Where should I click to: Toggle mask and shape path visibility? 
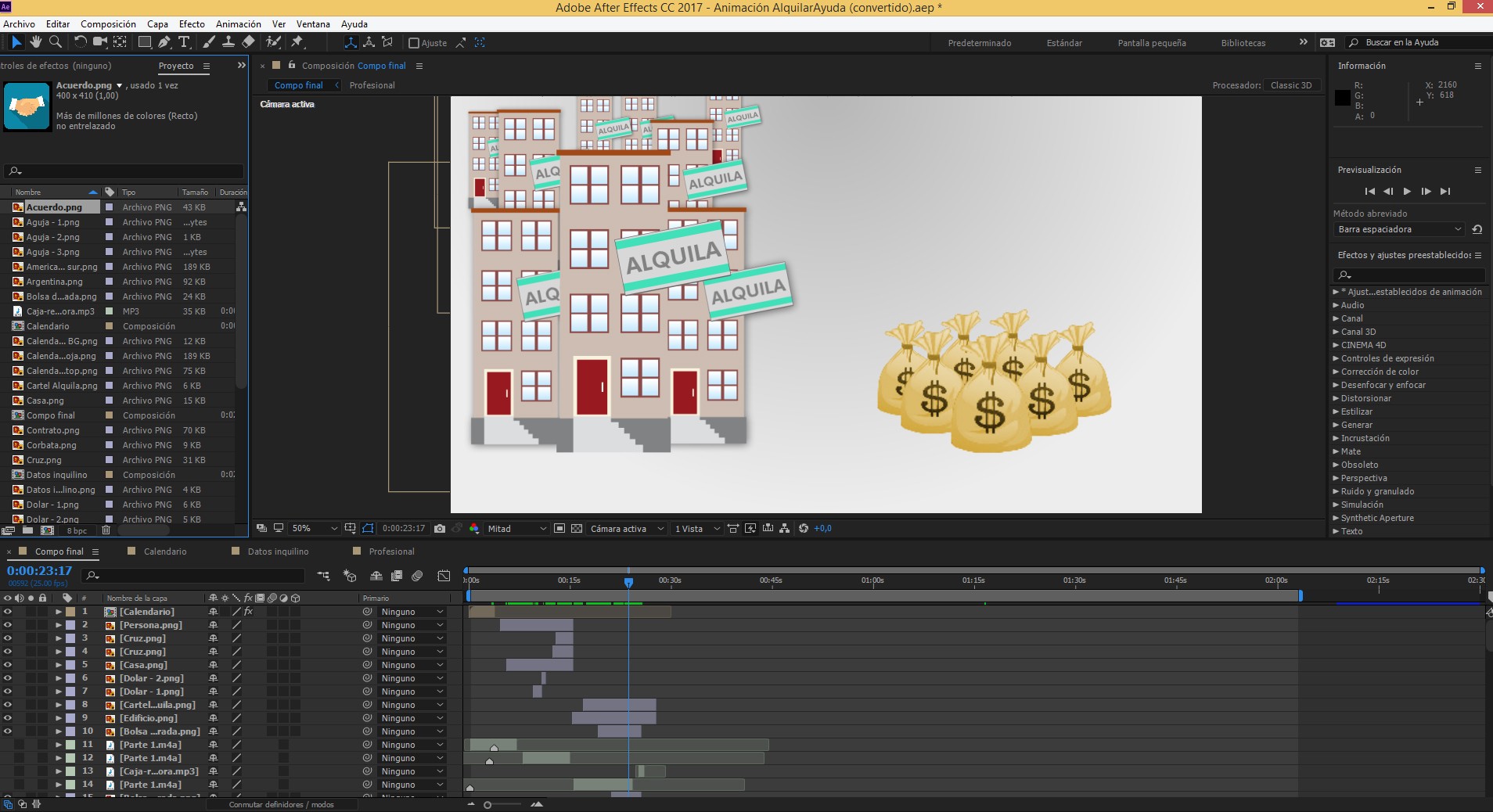(369, 529)
